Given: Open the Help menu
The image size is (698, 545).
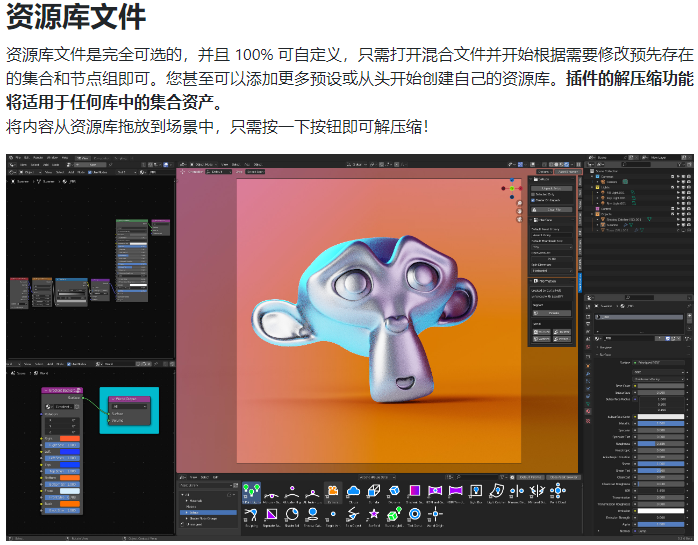Looking at the screenshot, I should 65,158.
